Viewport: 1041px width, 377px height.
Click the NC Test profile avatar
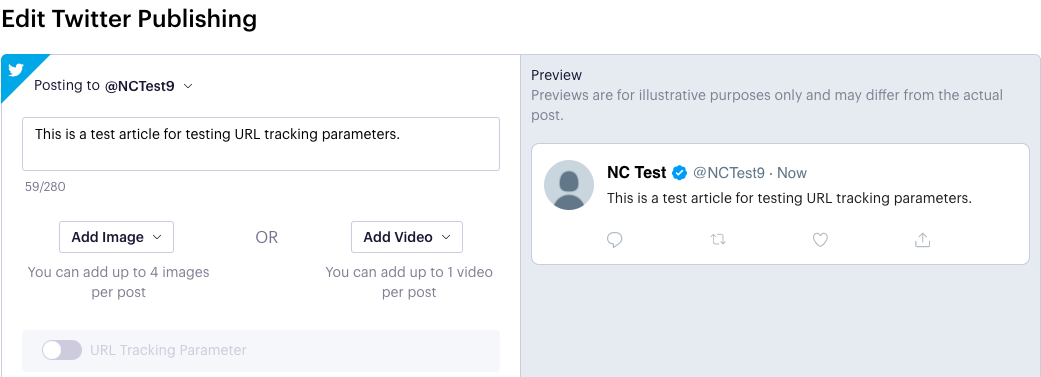pos(569,185)
